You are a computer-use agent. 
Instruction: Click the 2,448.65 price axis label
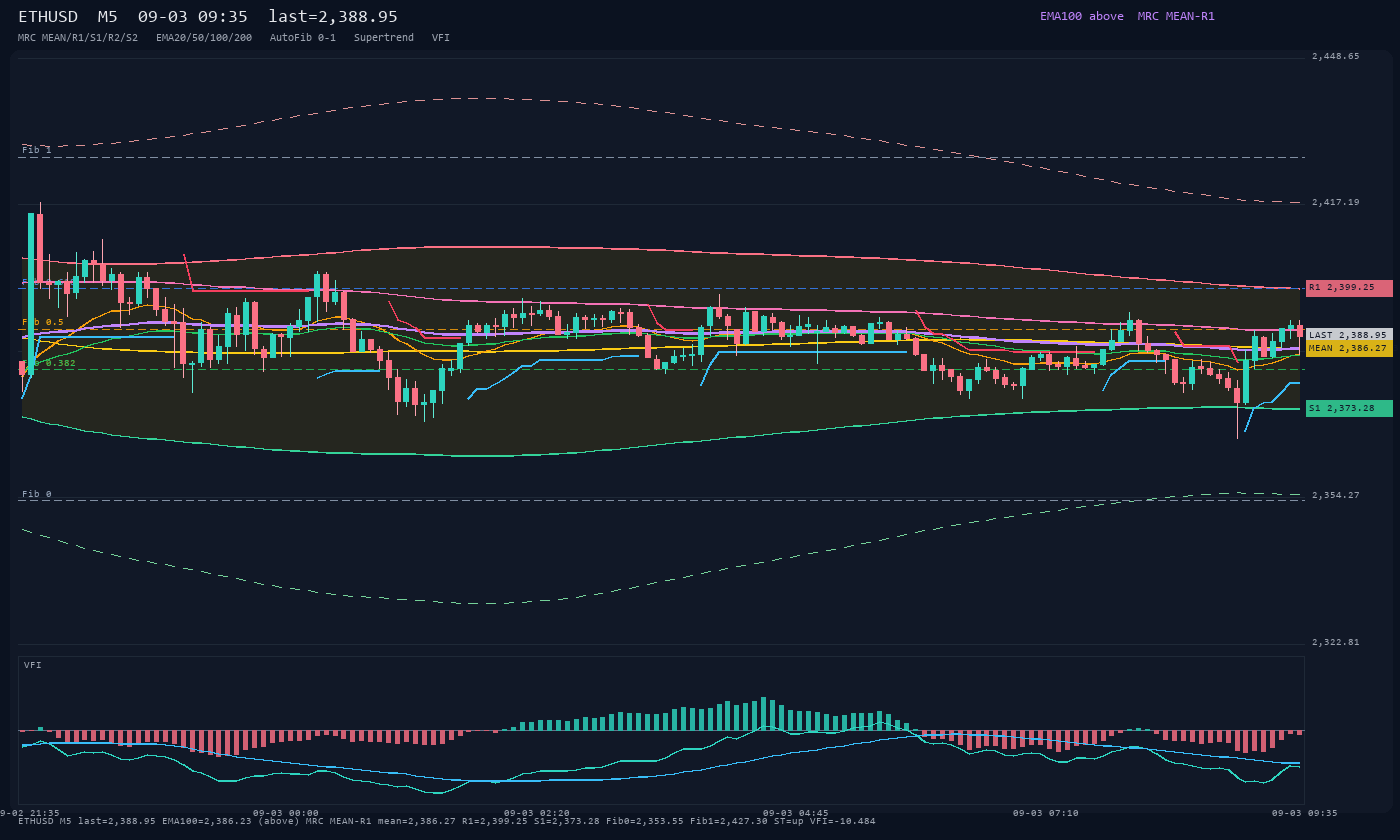pos(1336,56)
